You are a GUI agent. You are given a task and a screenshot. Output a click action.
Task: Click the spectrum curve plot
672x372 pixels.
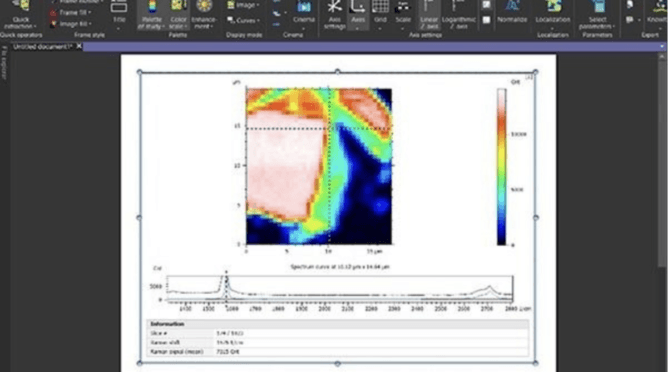[x=340, y=289]
